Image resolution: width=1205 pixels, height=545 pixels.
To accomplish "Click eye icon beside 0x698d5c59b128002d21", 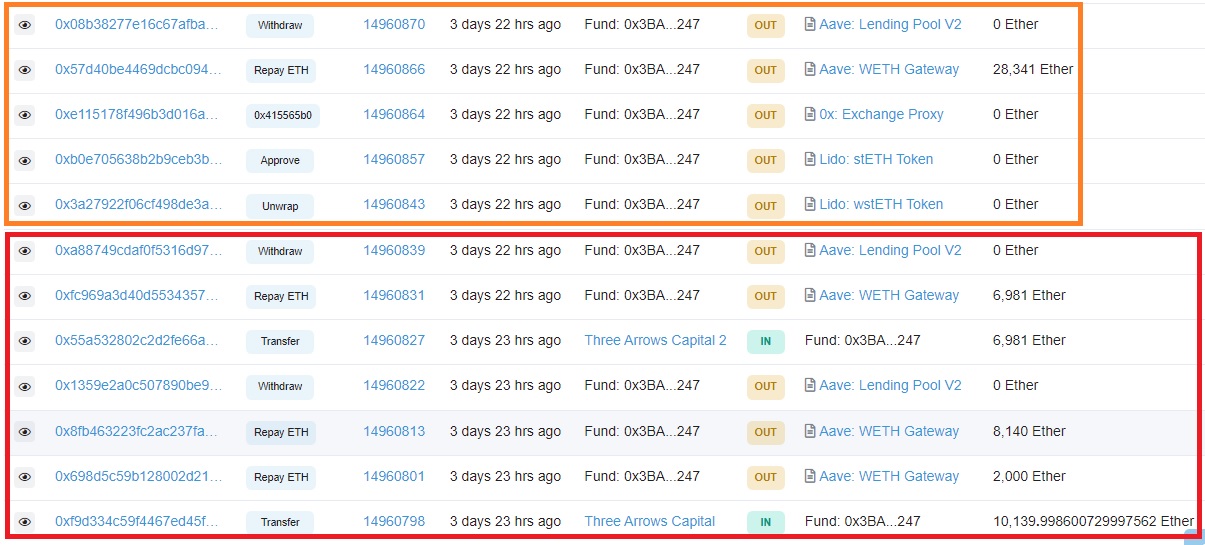I will pos(25,477).
